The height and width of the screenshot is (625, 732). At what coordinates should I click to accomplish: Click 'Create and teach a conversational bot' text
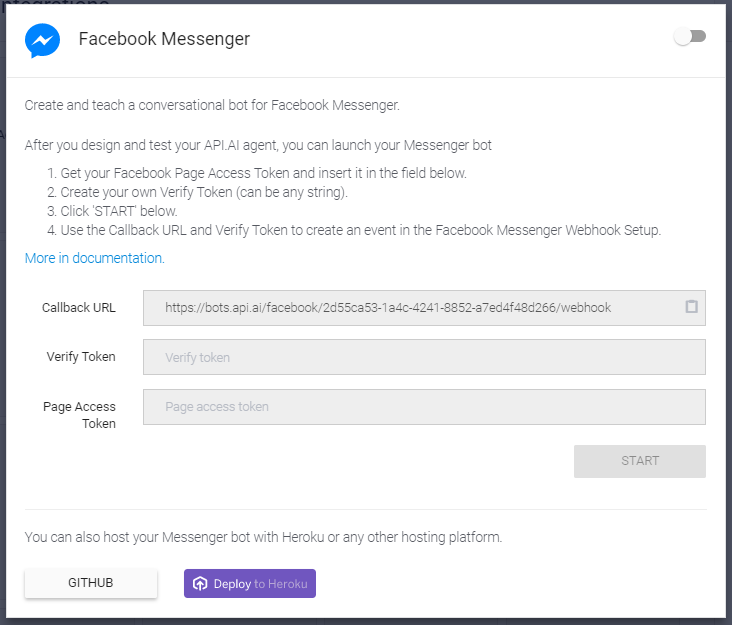pos(212,105)
